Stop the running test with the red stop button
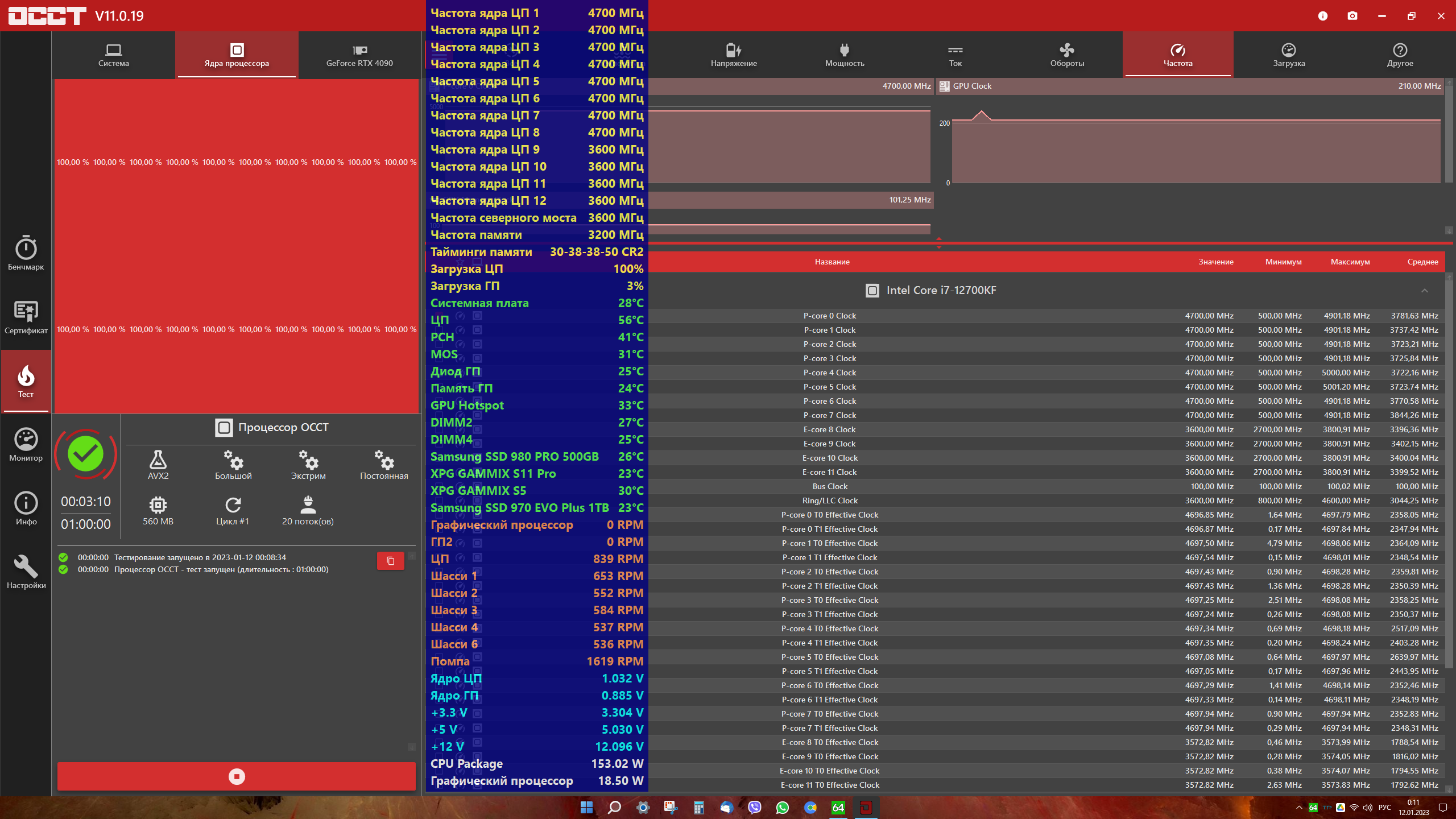This screenshot has width=1456, height=819. click(x=237, y=776)
